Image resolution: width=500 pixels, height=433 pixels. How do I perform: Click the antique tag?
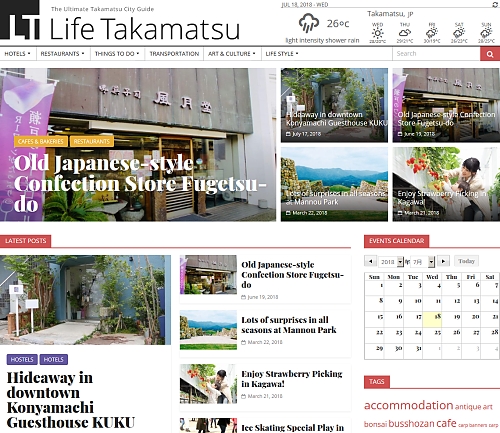[x=468, y=407]
